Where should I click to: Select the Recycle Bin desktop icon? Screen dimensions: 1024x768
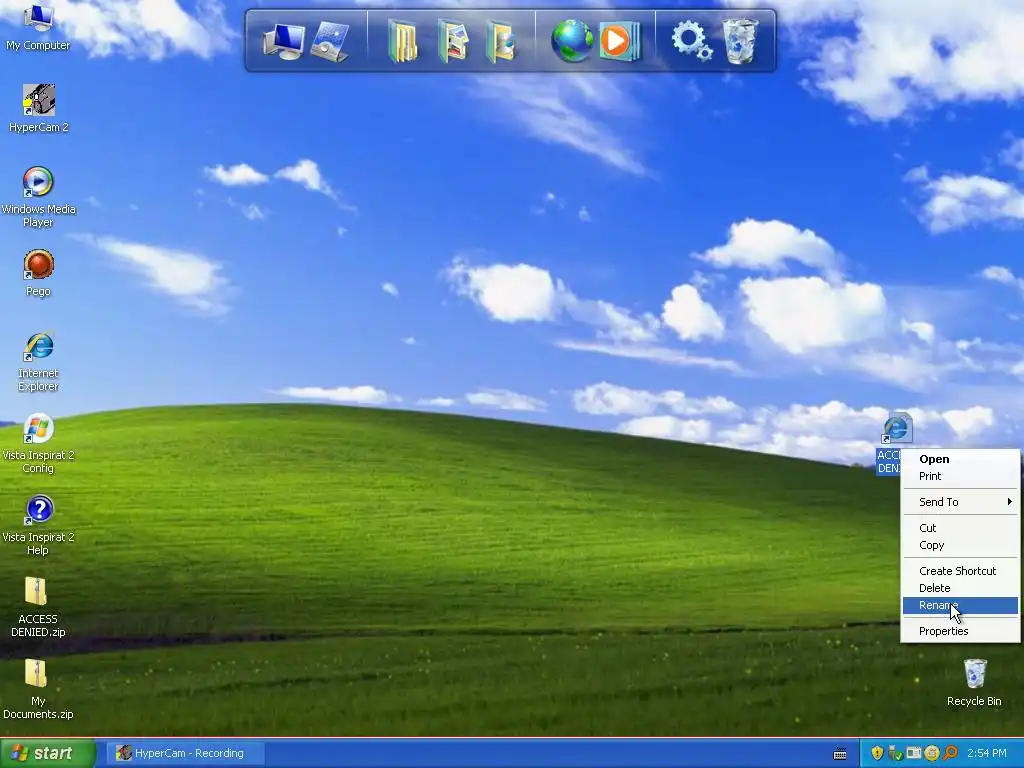pos(974,682)
